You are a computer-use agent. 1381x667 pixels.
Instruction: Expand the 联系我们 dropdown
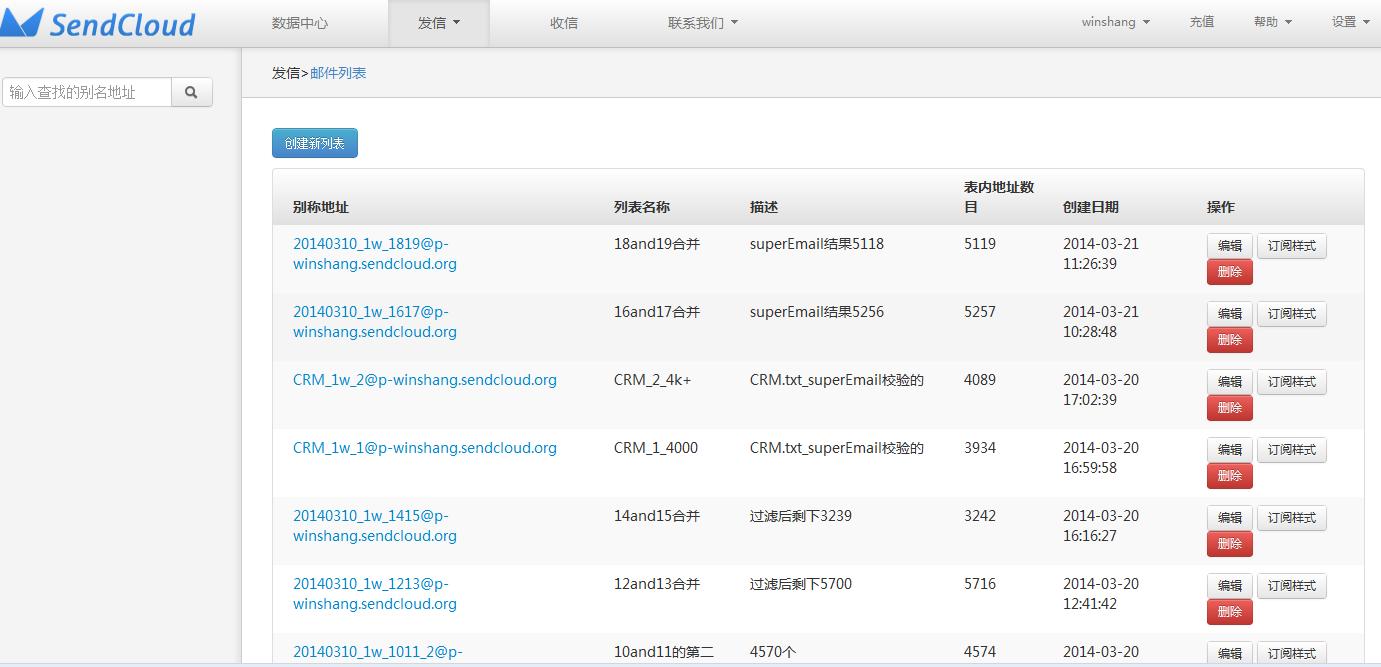(703, 22)
